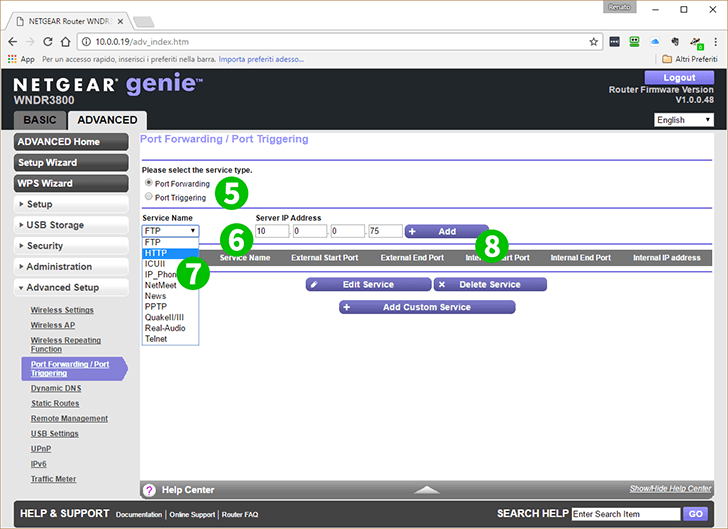
Task: Open the Static Routes link
Action: 55,404
